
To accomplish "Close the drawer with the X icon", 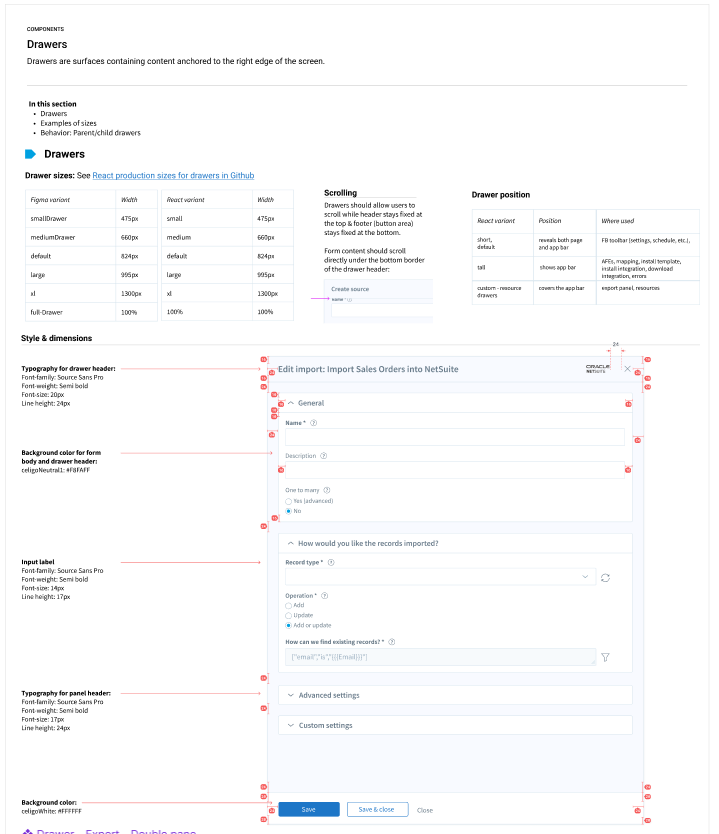I will click(x=627, y=369).
